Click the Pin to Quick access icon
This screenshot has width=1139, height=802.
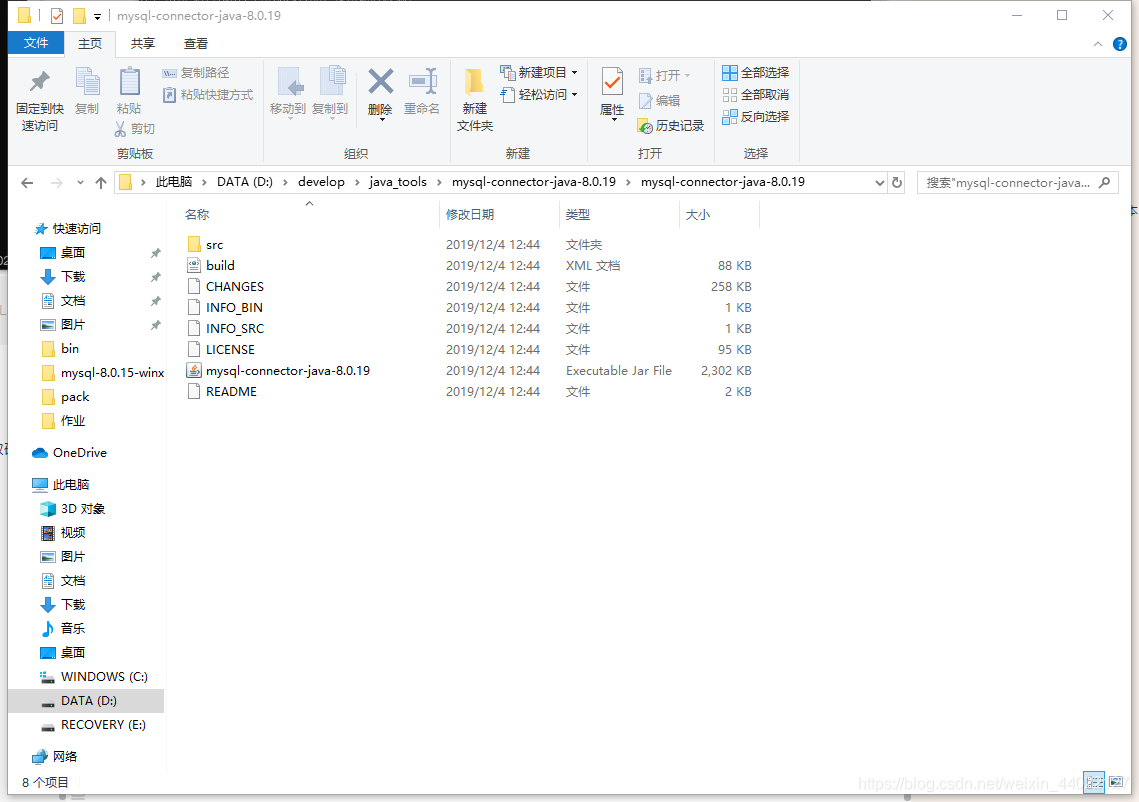click(39, 81)
